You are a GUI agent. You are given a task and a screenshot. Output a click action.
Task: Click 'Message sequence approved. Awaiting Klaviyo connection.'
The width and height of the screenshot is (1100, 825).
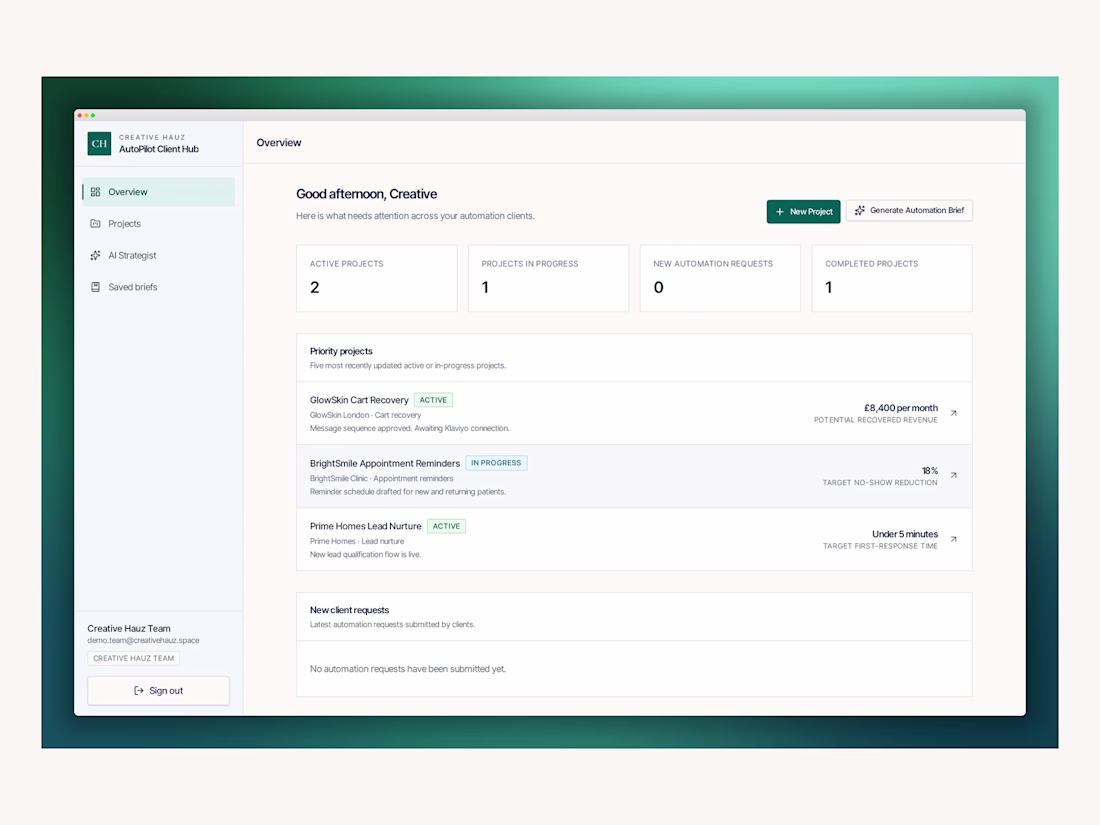[x=410, y=429]
